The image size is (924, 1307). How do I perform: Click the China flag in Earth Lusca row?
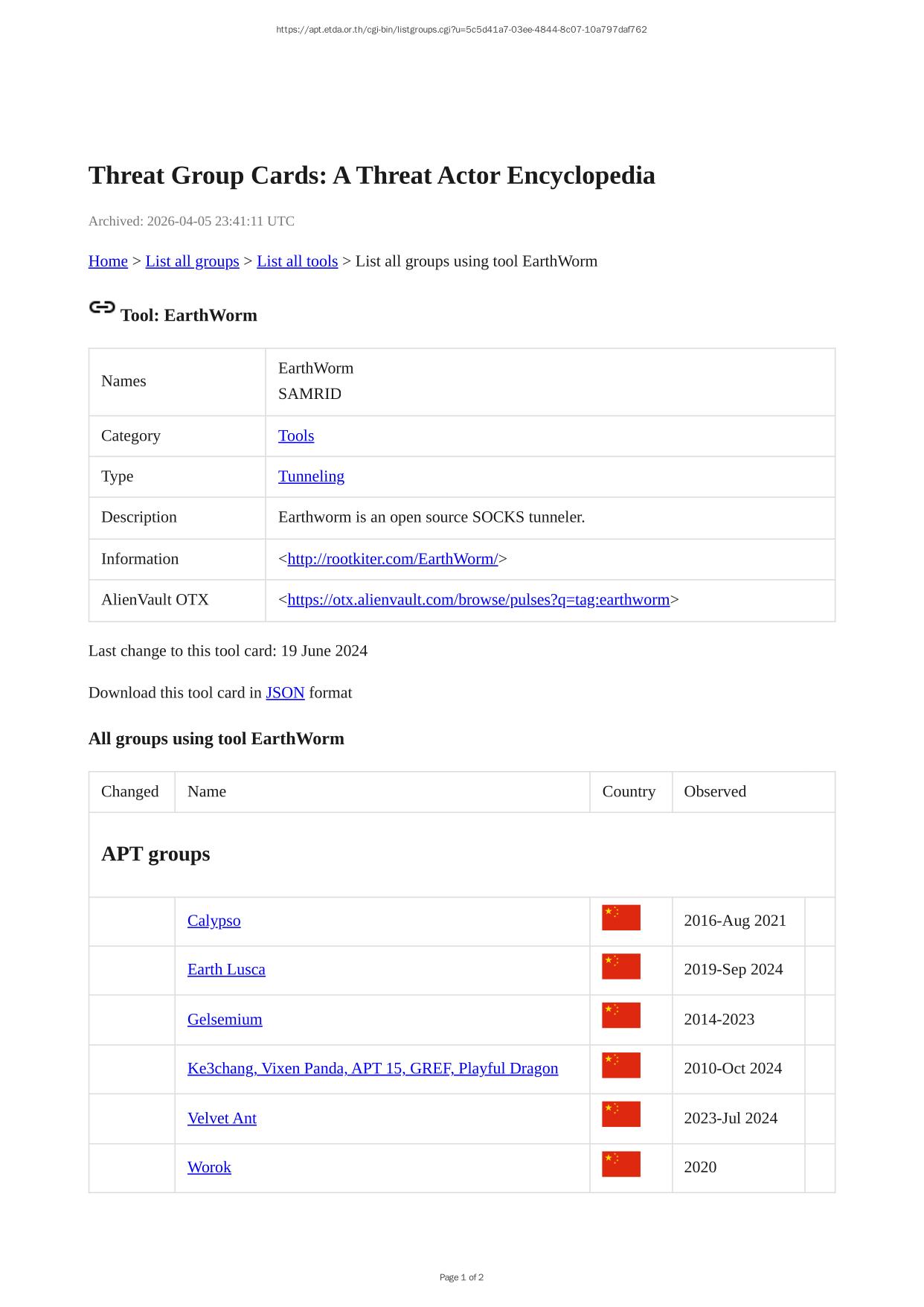click(620, 966)
